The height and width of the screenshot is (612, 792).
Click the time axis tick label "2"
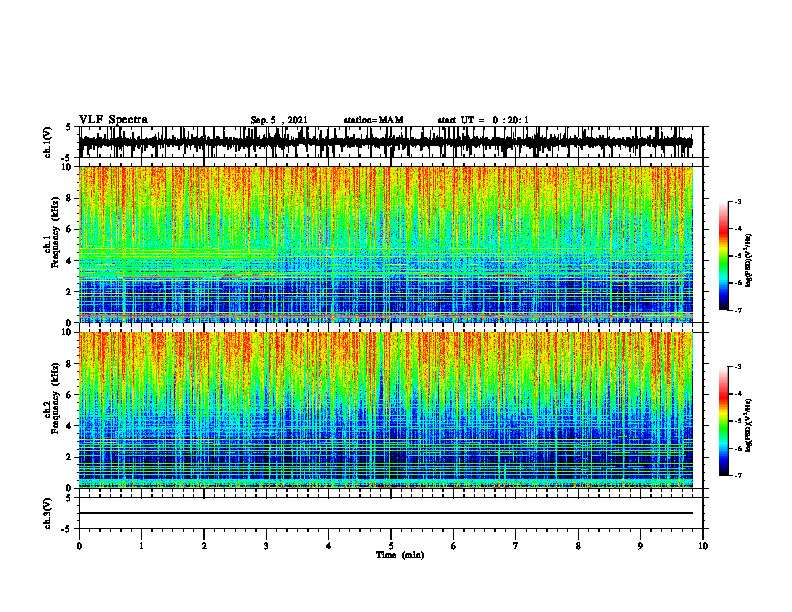pyautogui.click(x=204, y=546)
